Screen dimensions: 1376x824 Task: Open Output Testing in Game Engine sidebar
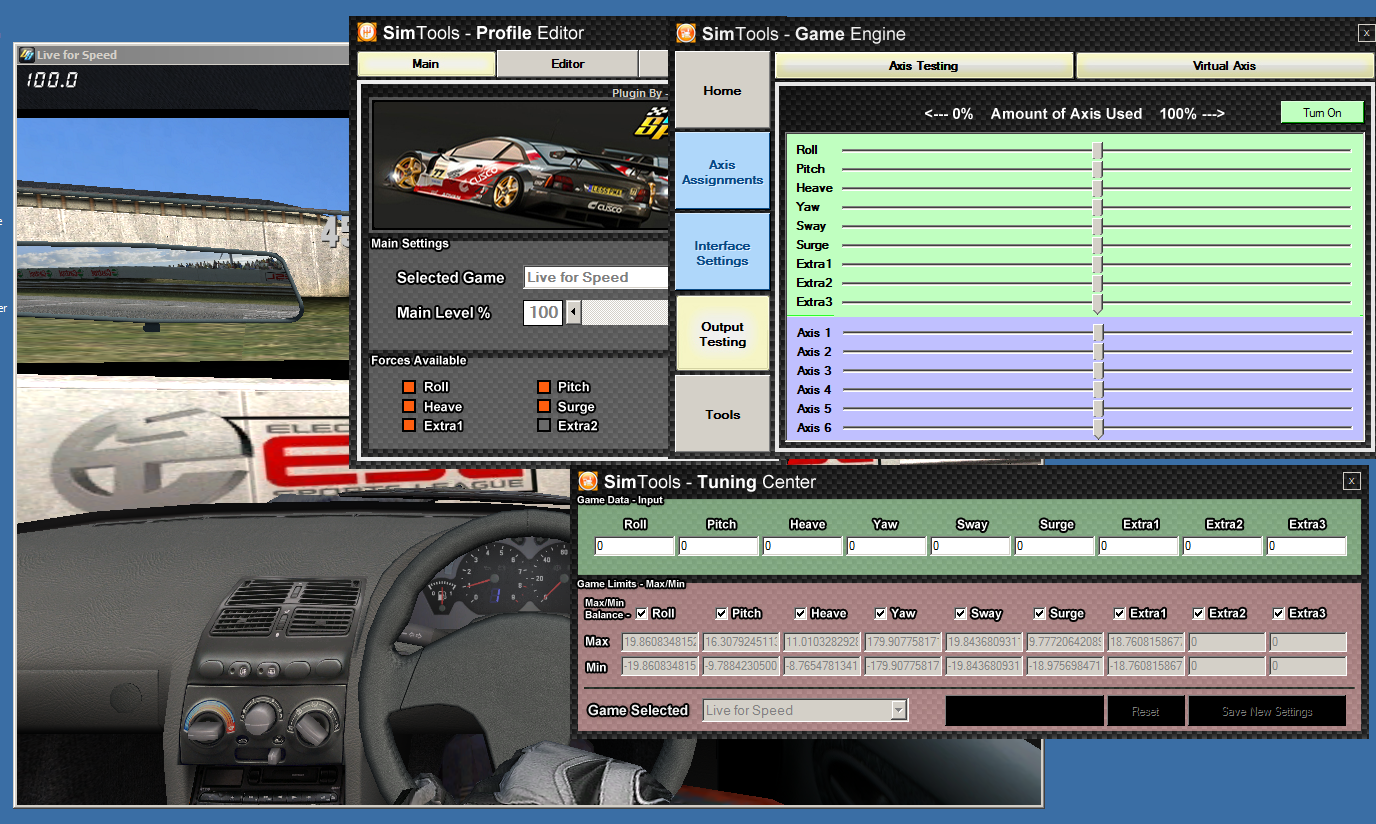722,334
